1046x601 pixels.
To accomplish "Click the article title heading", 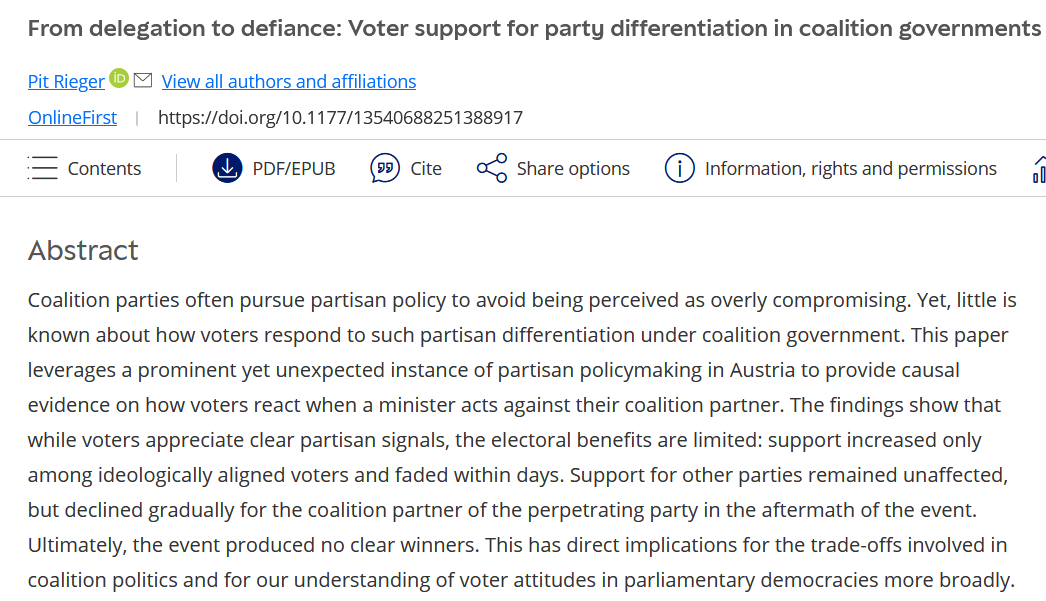I will point(534,28).
